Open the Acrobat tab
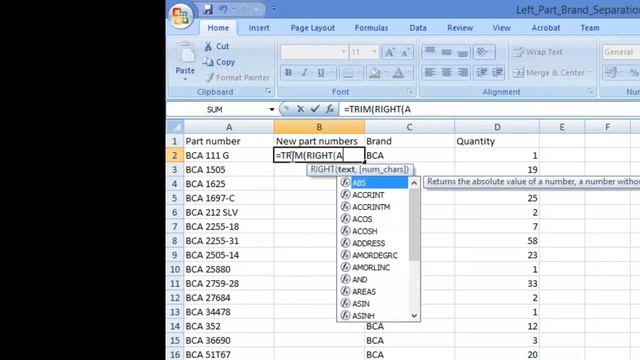This screenshot has width=640, height=360. (546, 28)
